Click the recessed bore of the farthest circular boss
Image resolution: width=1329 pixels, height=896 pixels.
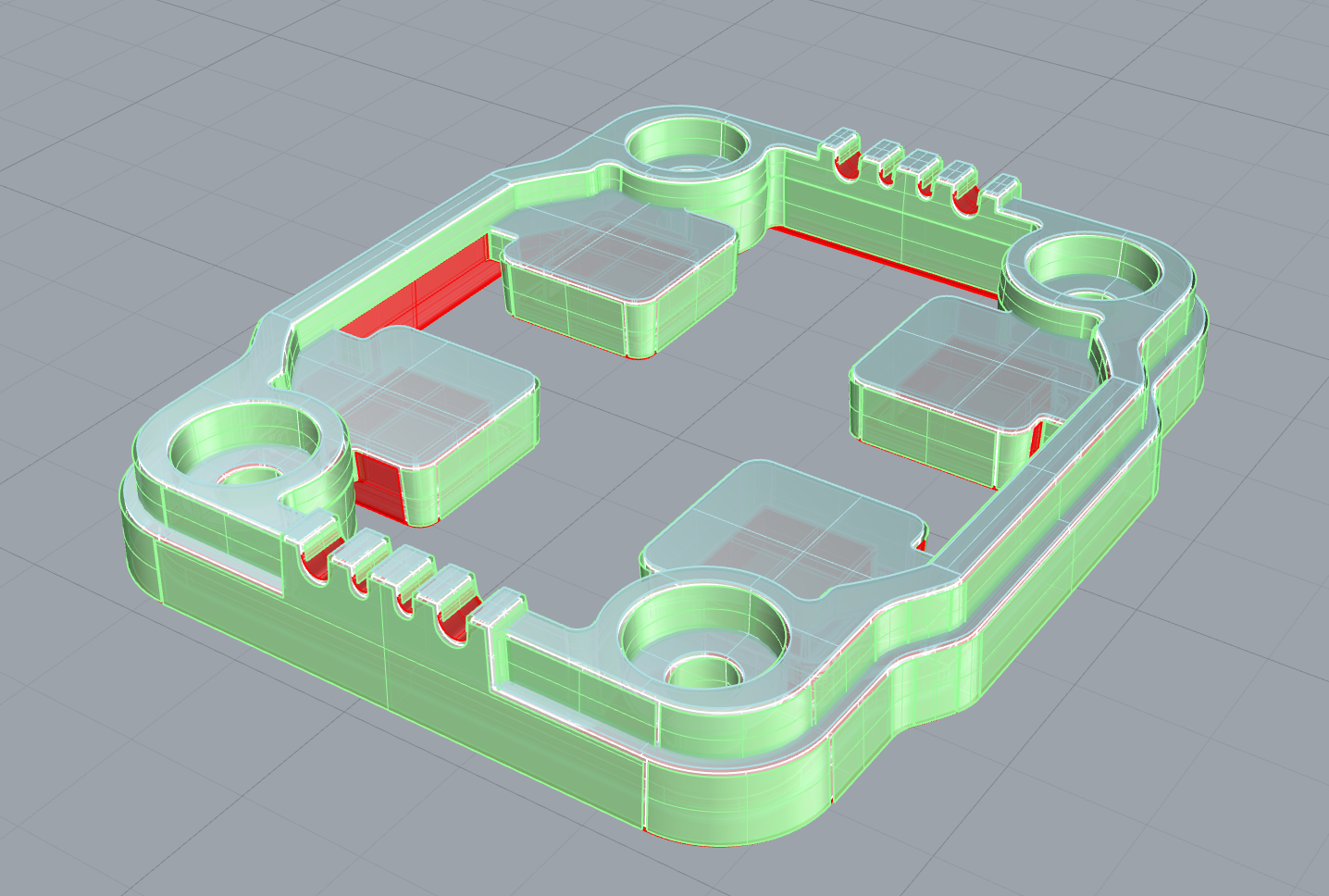coord(687,146)
